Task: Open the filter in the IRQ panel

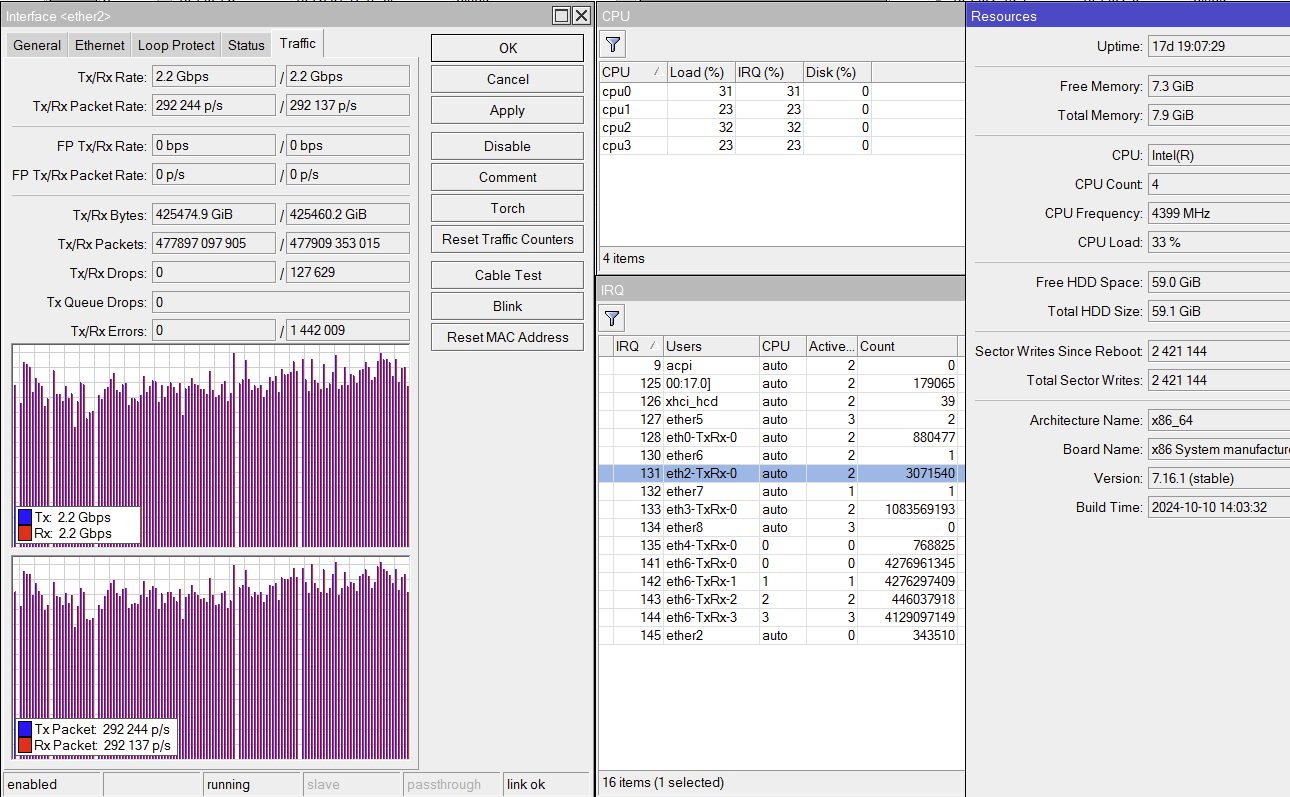Action: click(x=613, y=319)
